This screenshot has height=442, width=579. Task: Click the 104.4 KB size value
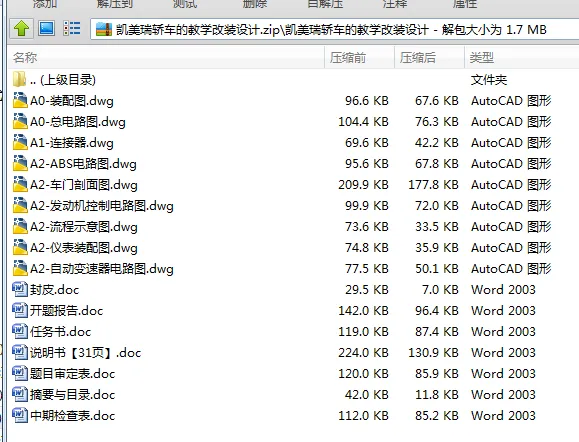pos(363,122)
